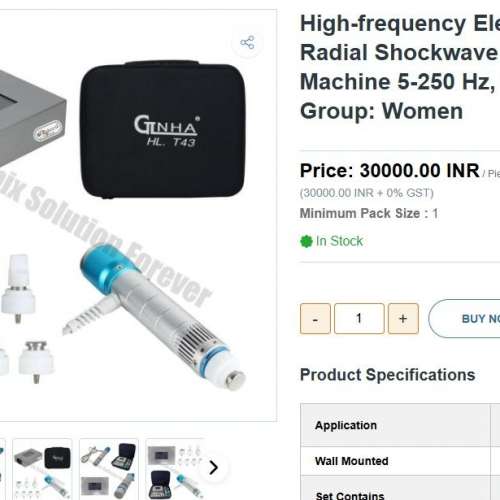Click the Price 30000.00 INR text
500x500 pixels.
pos(390,171)
